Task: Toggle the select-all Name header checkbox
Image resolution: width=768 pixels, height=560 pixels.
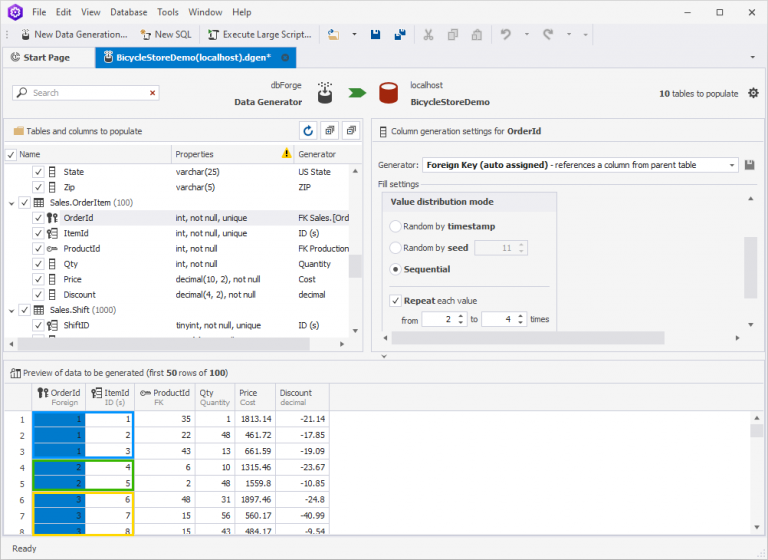Action: (11, 154)
